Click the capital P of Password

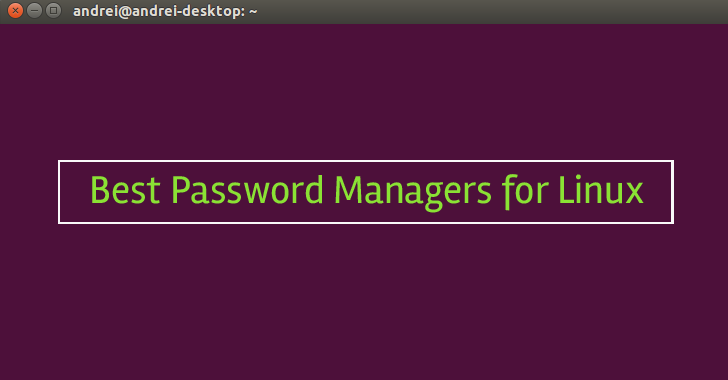coord(181,190)
